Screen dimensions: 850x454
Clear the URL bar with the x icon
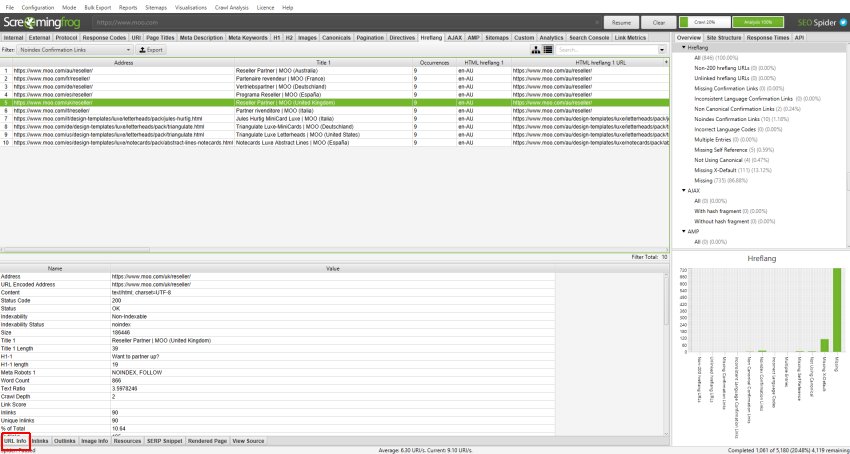(x=597, y=23)
